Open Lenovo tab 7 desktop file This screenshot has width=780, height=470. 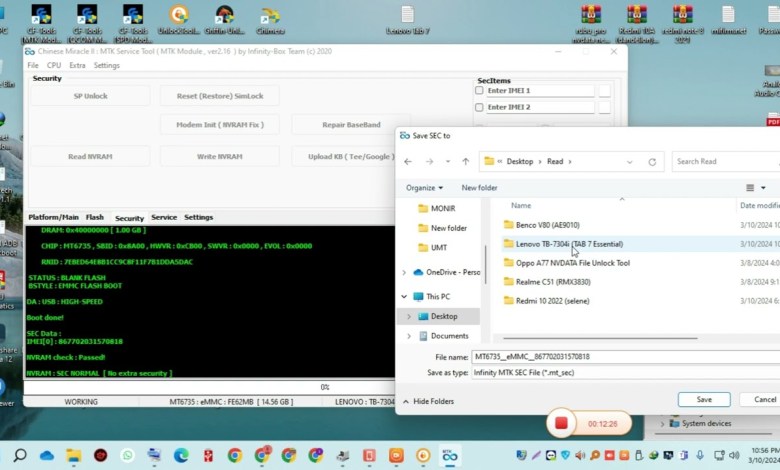[407, 19]
